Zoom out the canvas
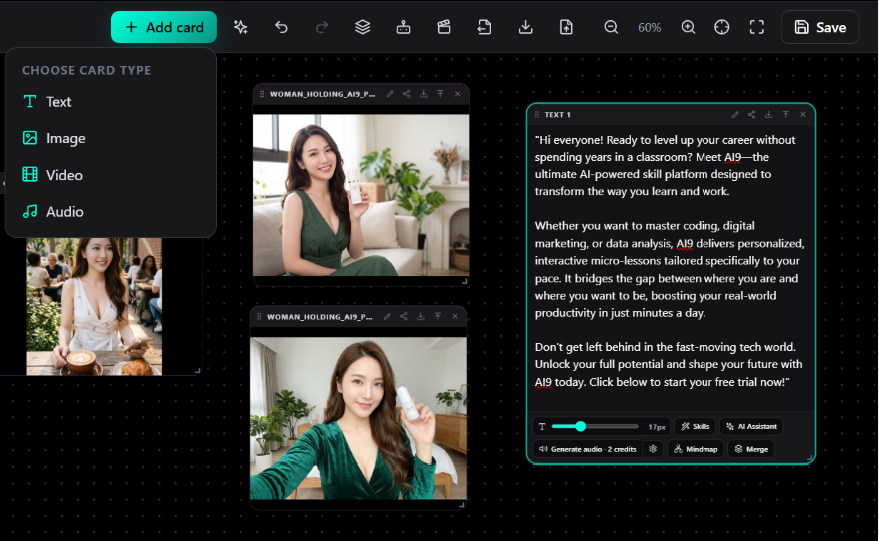Image resolution: width=879 pixels, height=541 pixels. click(x=611, y=27)
